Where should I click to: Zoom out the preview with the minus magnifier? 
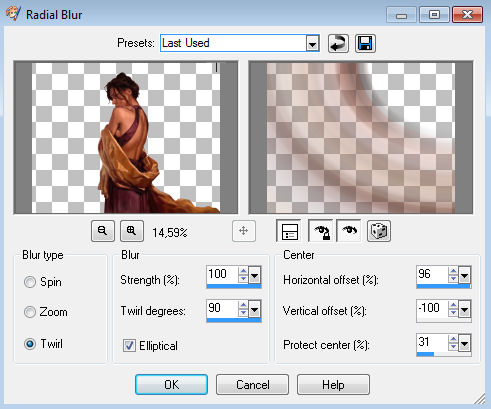pyautogui.click(x=103, y=231)
